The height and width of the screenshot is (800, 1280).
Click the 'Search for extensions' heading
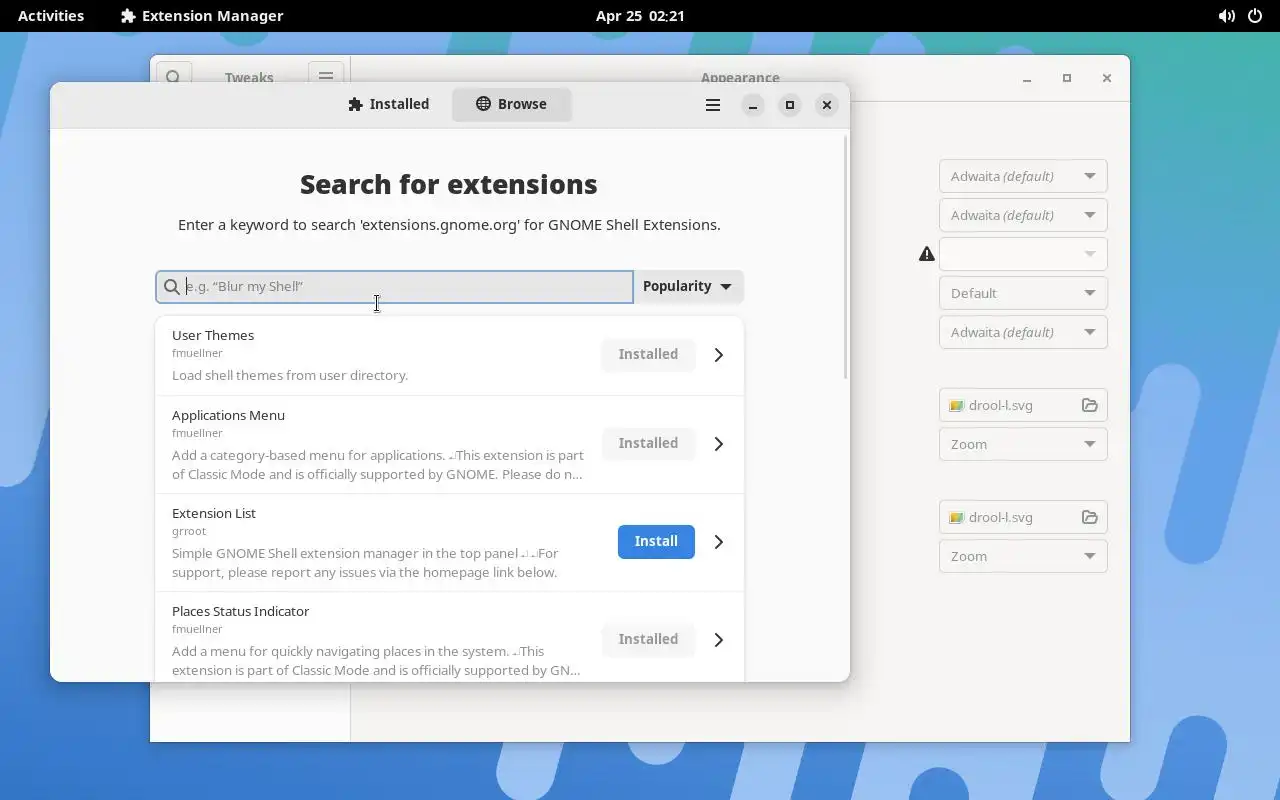coord(449,184)
